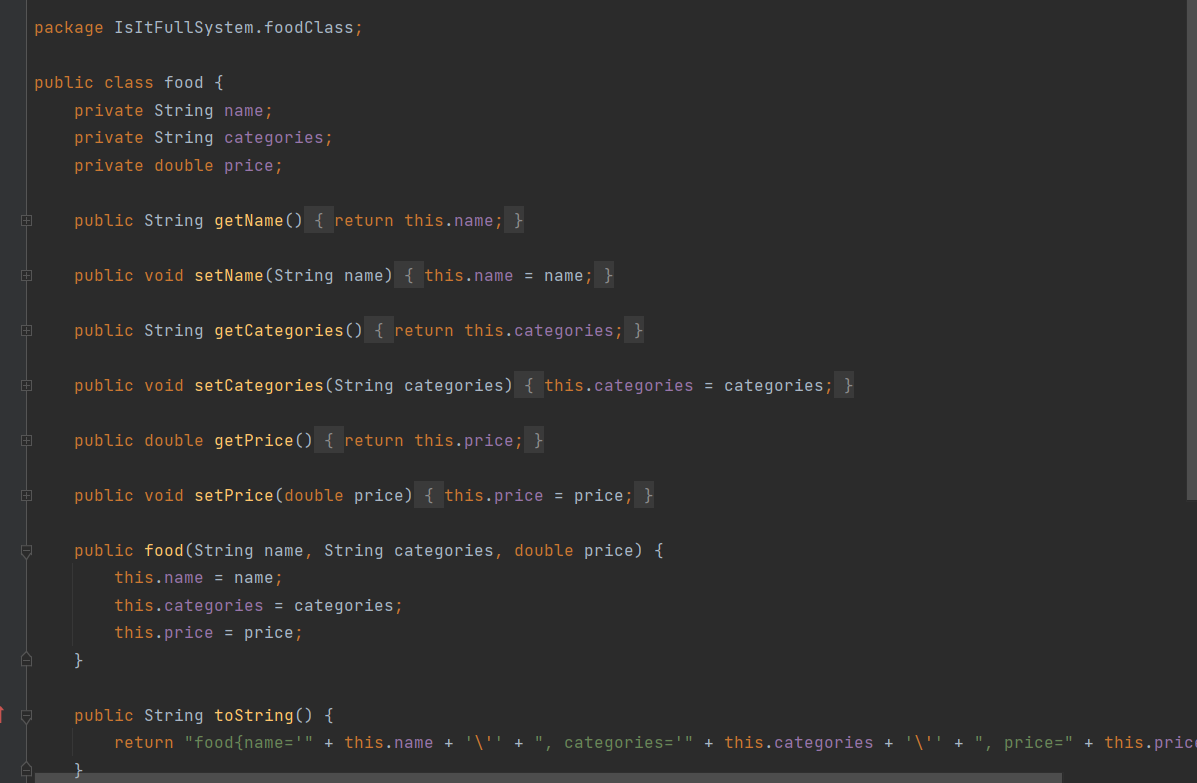1197x783 pixels.
Task: Click the "price" field in "private double price;"
Action: point(248,166)
